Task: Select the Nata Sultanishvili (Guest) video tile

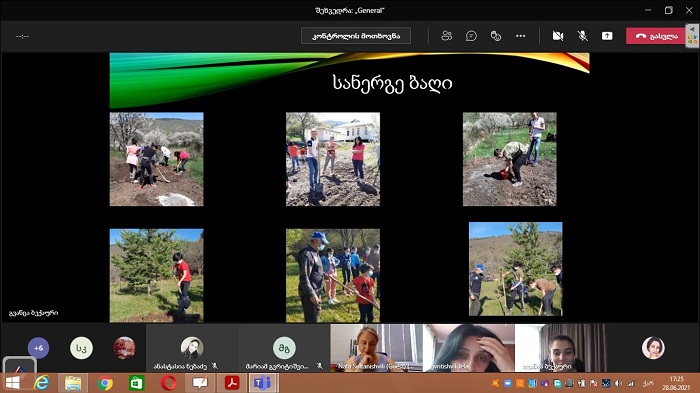Action: tap(376, 348)
